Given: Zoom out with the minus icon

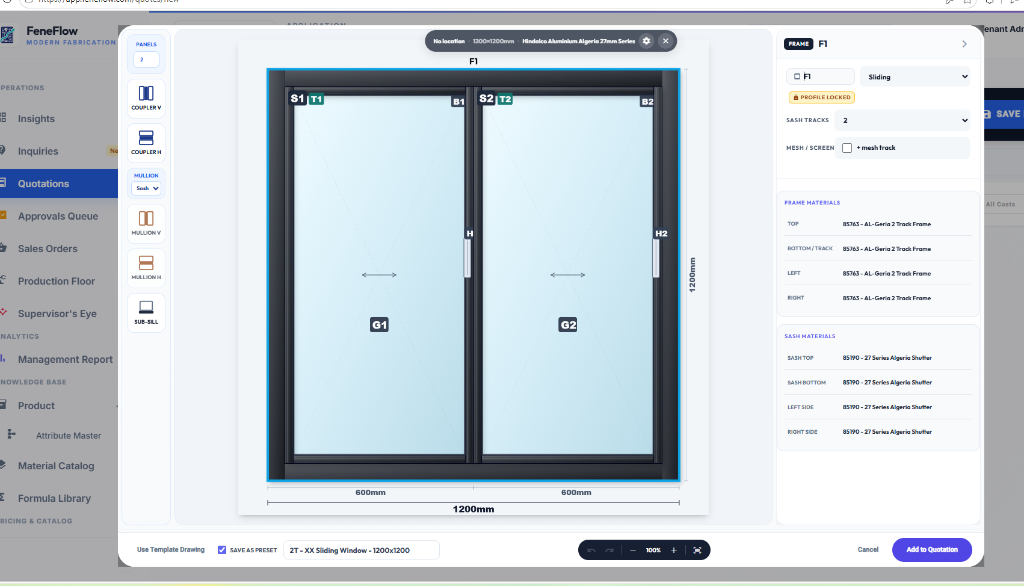Looking at the screenshot, I should pyautogui.click(x=632, y=550).
